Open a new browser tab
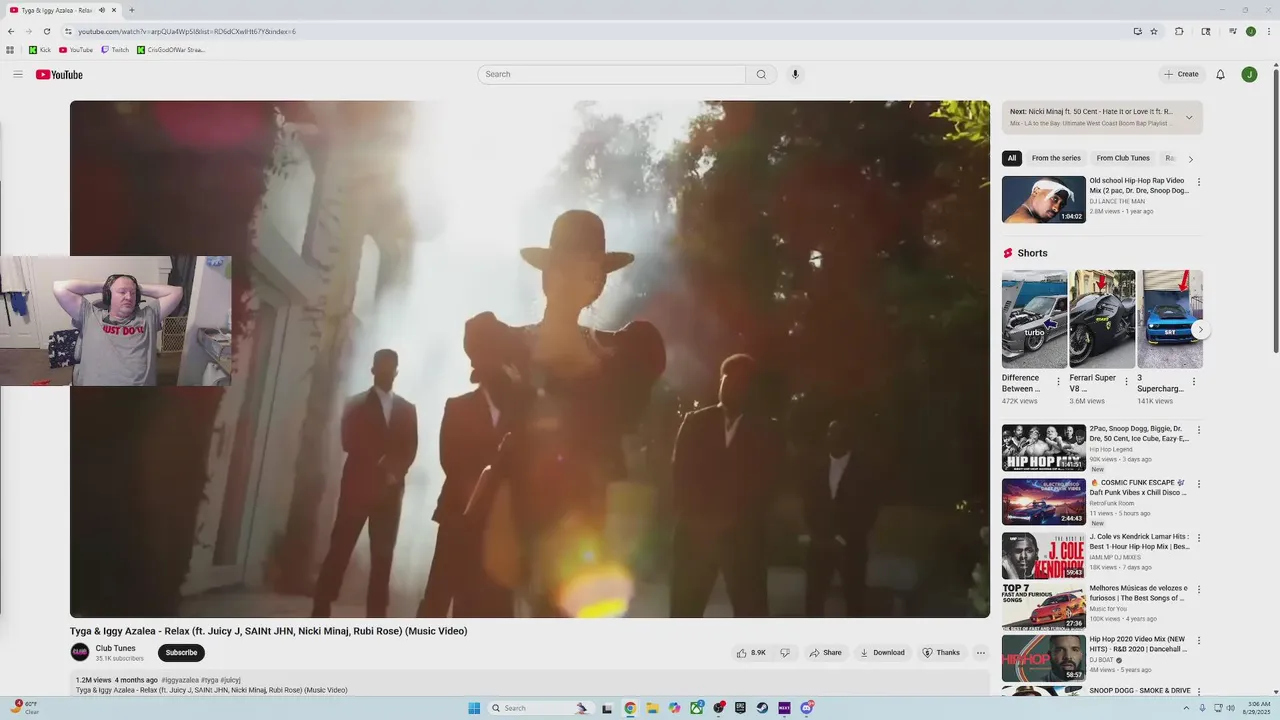The image size is (1280, 720). [x=131, y=10]
